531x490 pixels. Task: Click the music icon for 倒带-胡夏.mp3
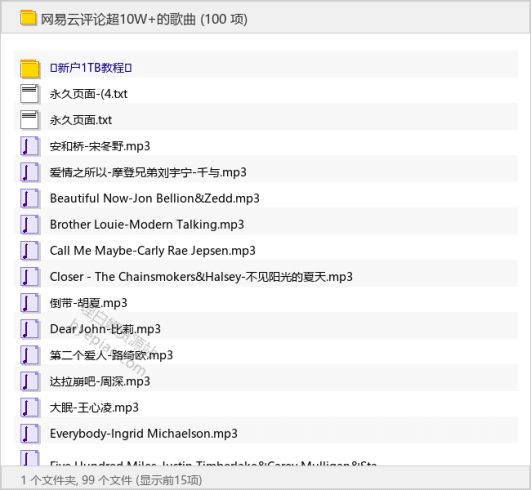[30, 303]
